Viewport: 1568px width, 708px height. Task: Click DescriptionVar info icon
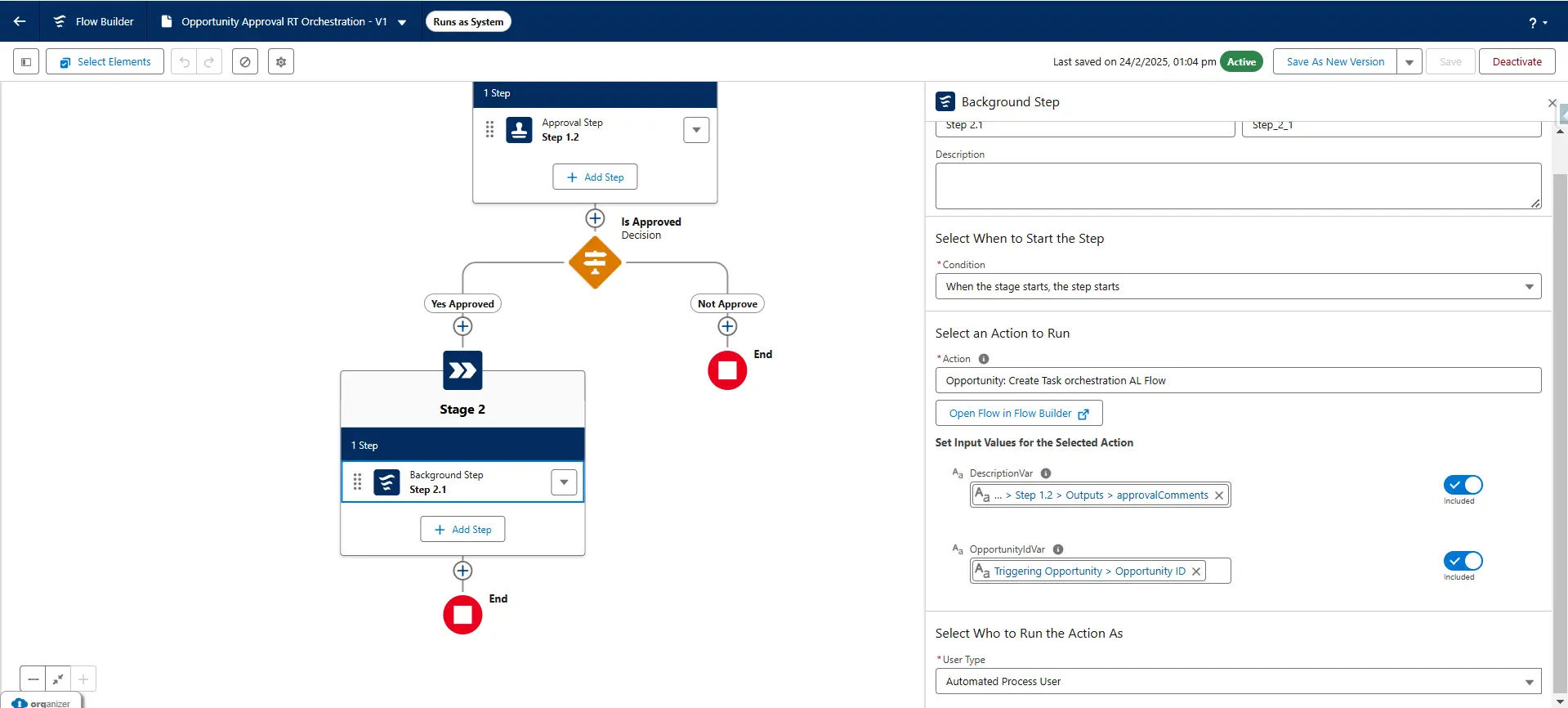tap(1046, 473)
